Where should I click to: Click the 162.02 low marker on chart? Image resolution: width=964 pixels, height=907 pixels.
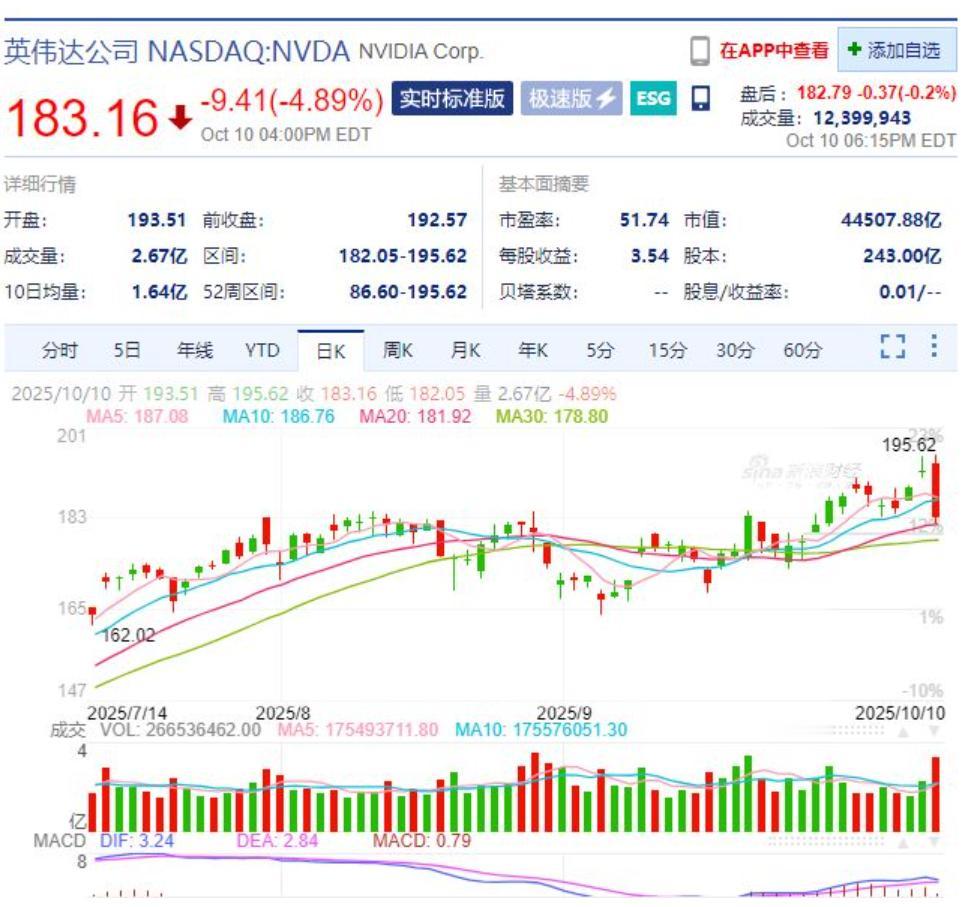pos(128,635)
